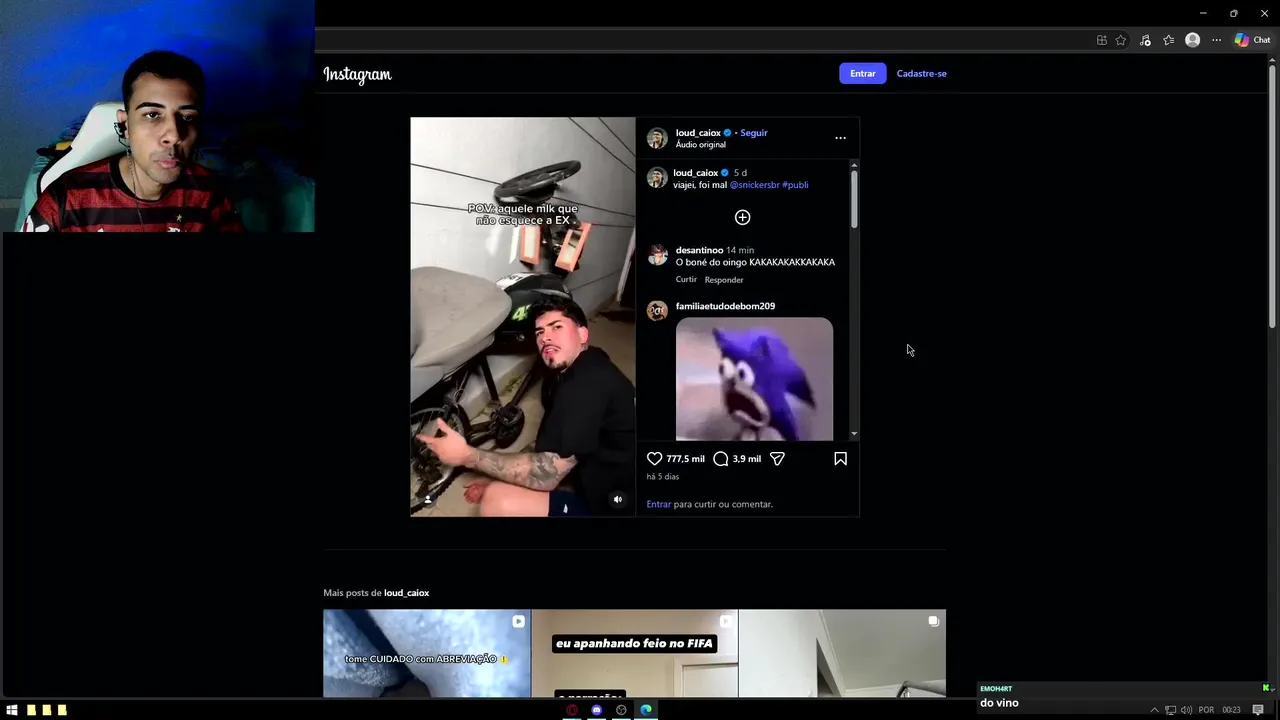
Task: Open the post options three-dot menu
Action: pos(840,138)
